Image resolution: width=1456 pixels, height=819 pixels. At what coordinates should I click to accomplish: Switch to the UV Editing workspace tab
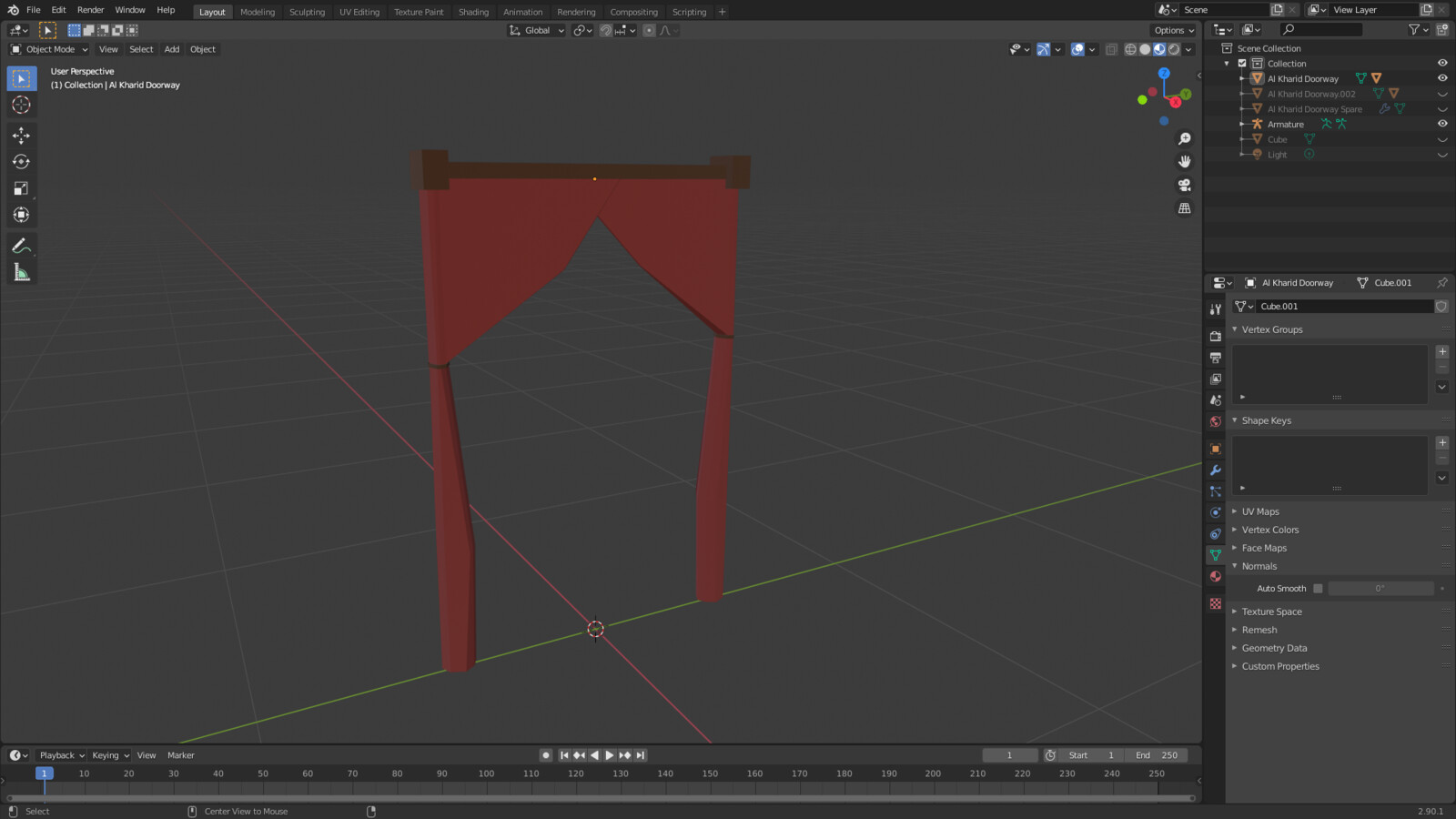point(359,12)
